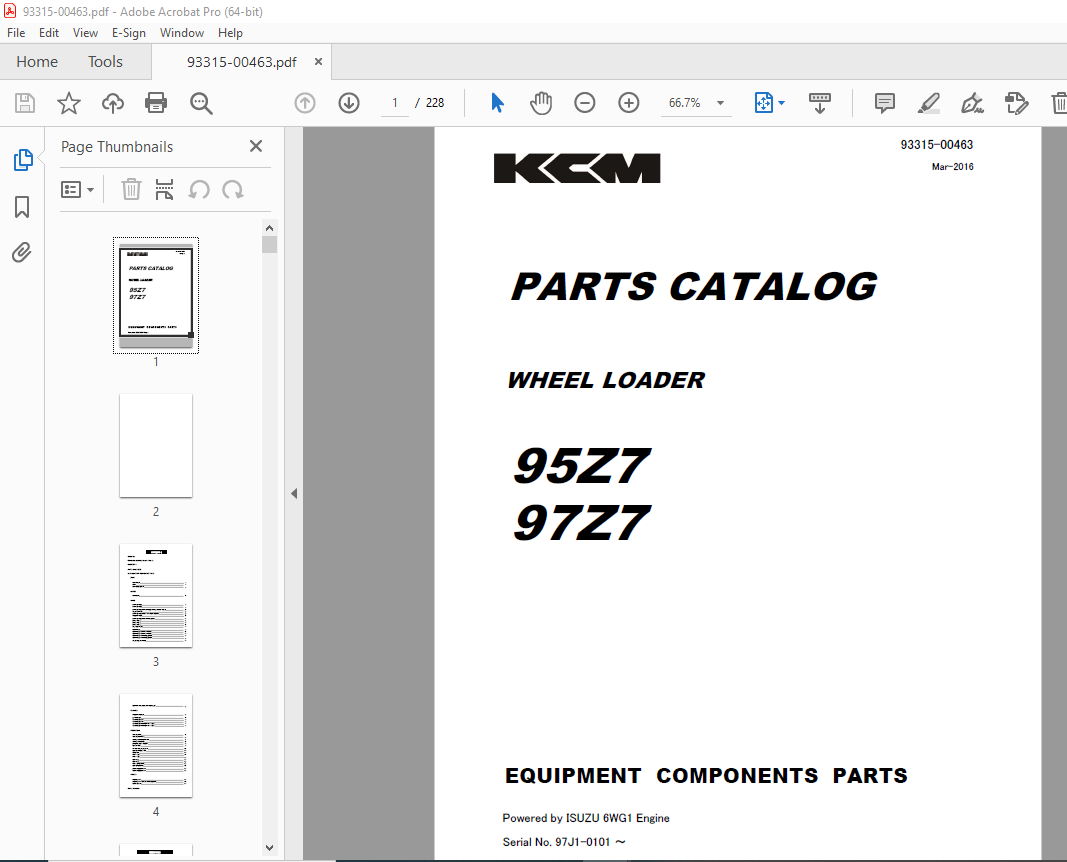Click the page number input field
Viewport: 1067px width, 862px height.
395,103
